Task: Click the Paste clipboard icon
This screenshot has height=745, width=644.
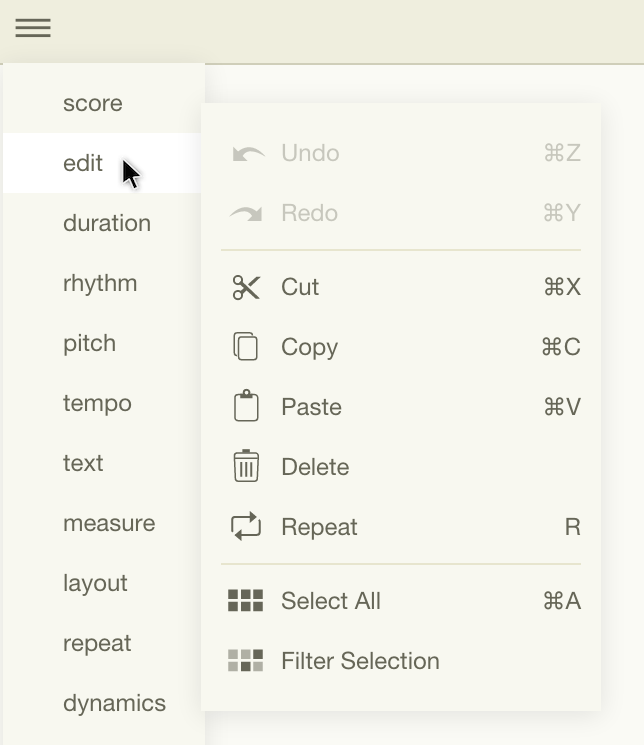Action: [246, 407]
